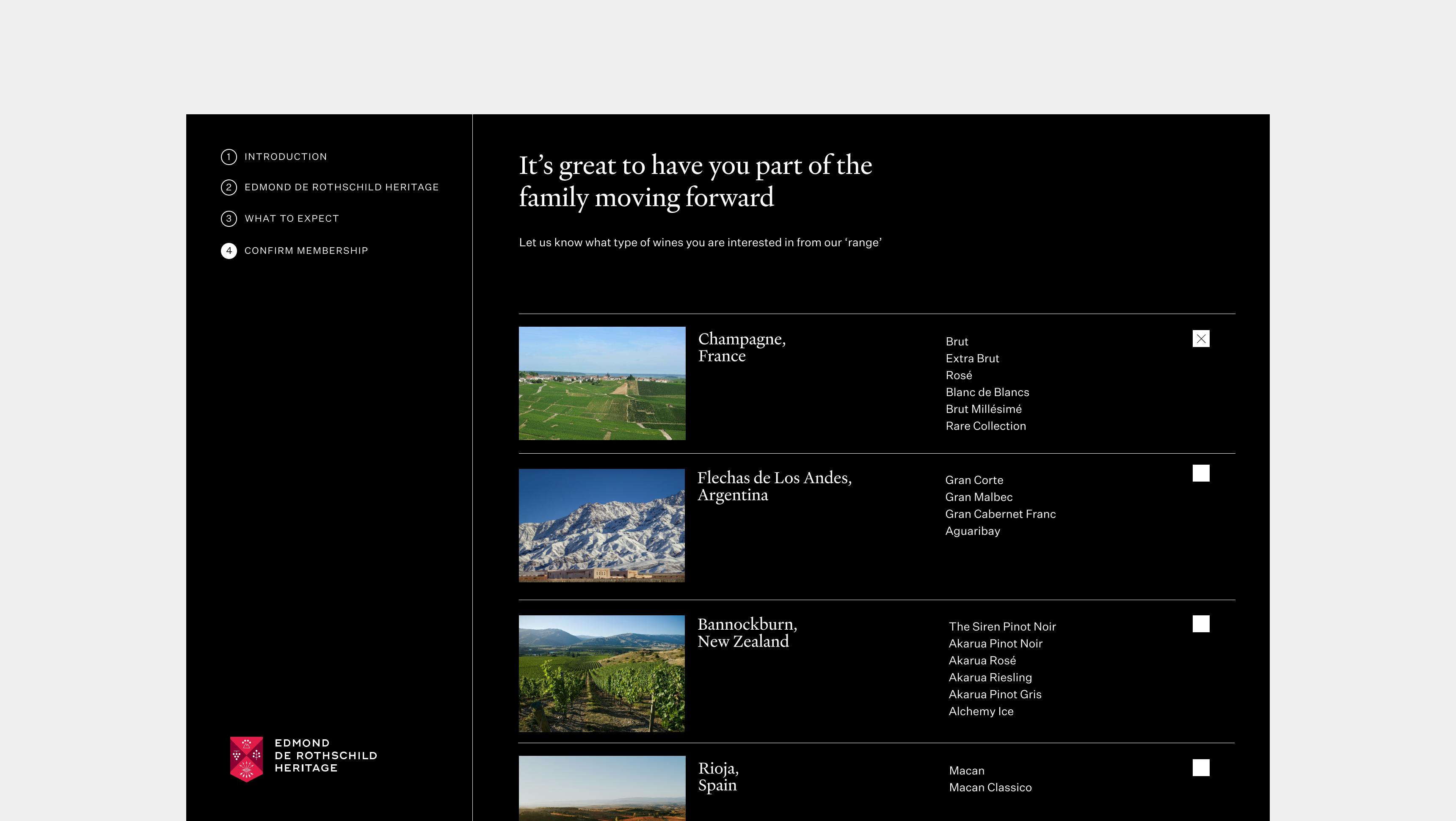Click the Rare Collection entry
1456x821 pixels.
pyautogui.click(x=986, y=426)
